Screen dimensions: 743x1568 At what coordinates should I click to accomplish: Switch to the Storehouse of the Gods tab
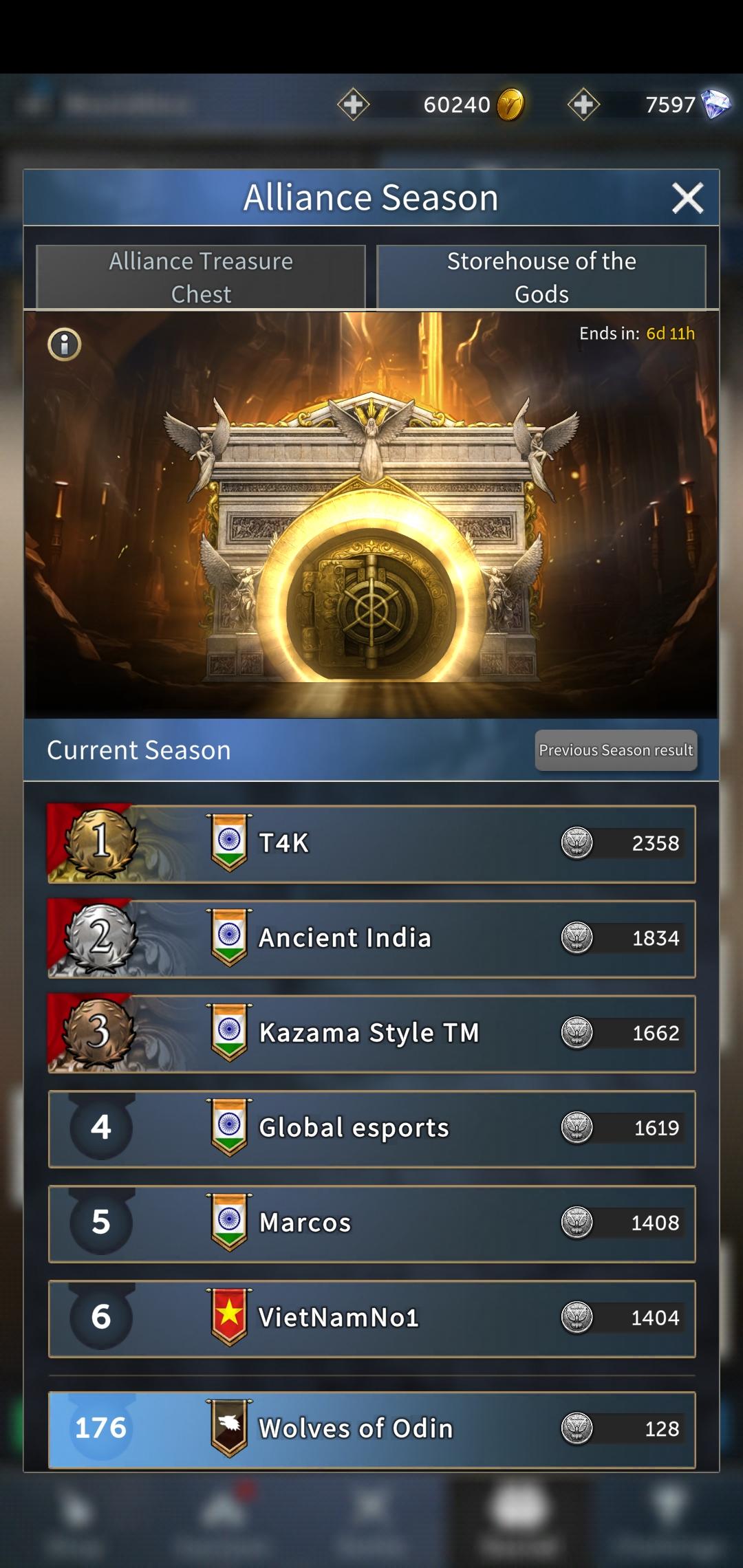(541, 277)
